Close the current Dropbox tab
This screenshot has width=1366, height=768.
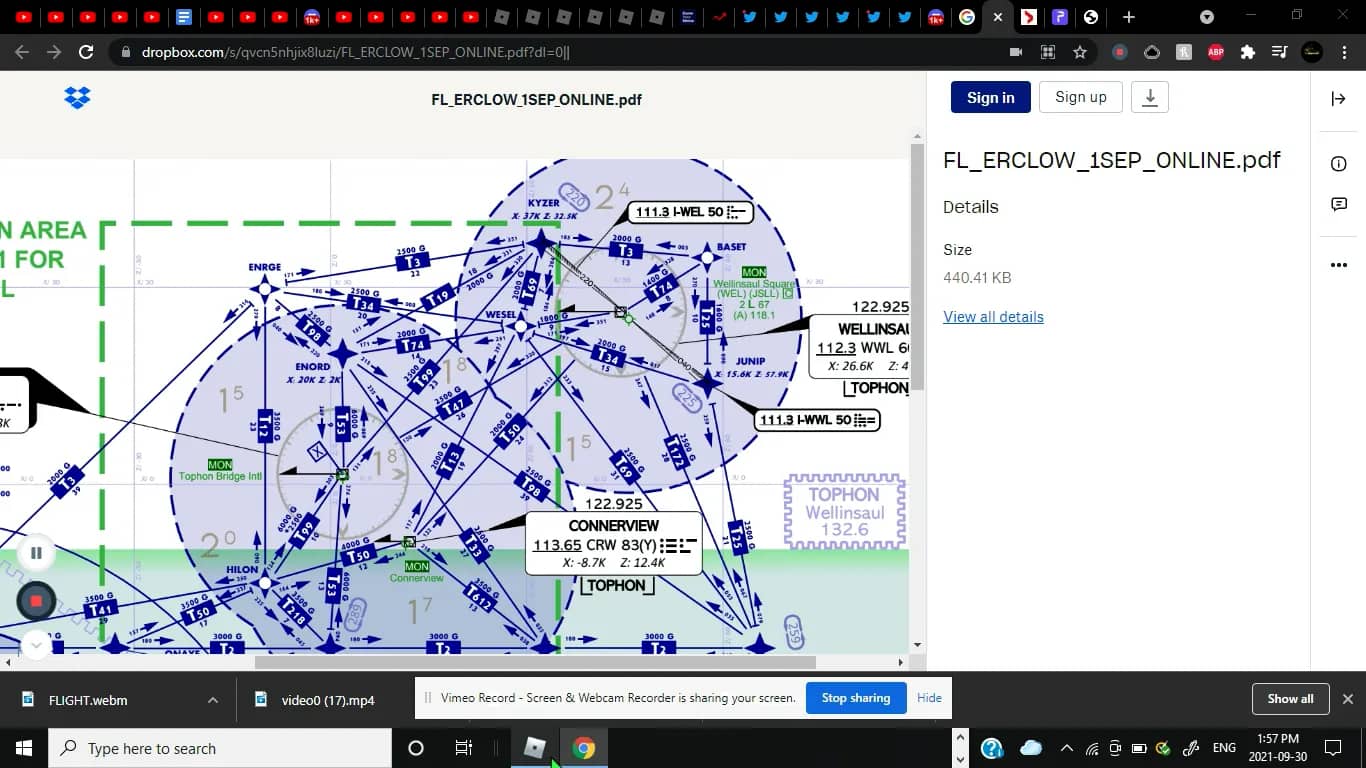click(997, 17)
